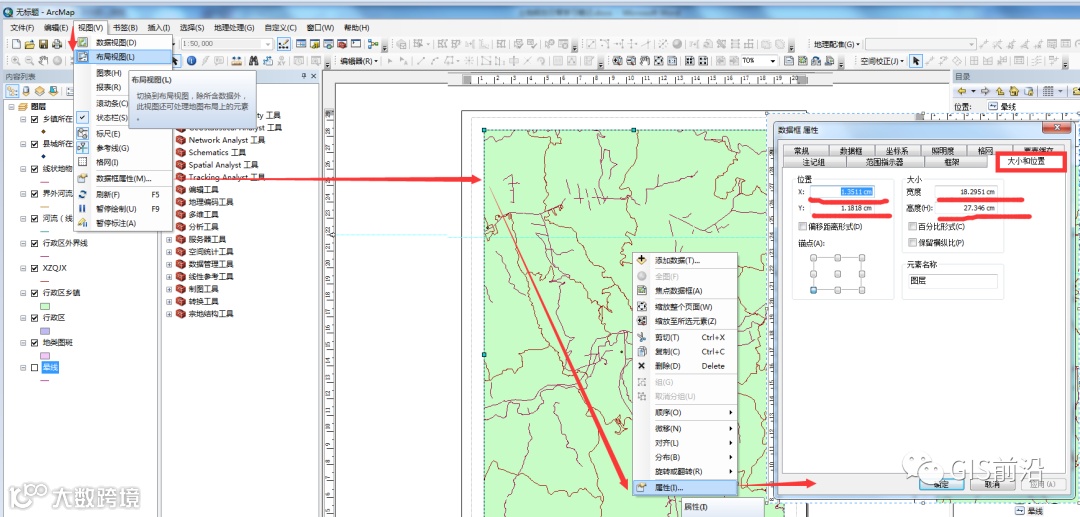Screen dimensions: 1080x517
Task: Open a map document with the folder icon
Action: point(29,44)
